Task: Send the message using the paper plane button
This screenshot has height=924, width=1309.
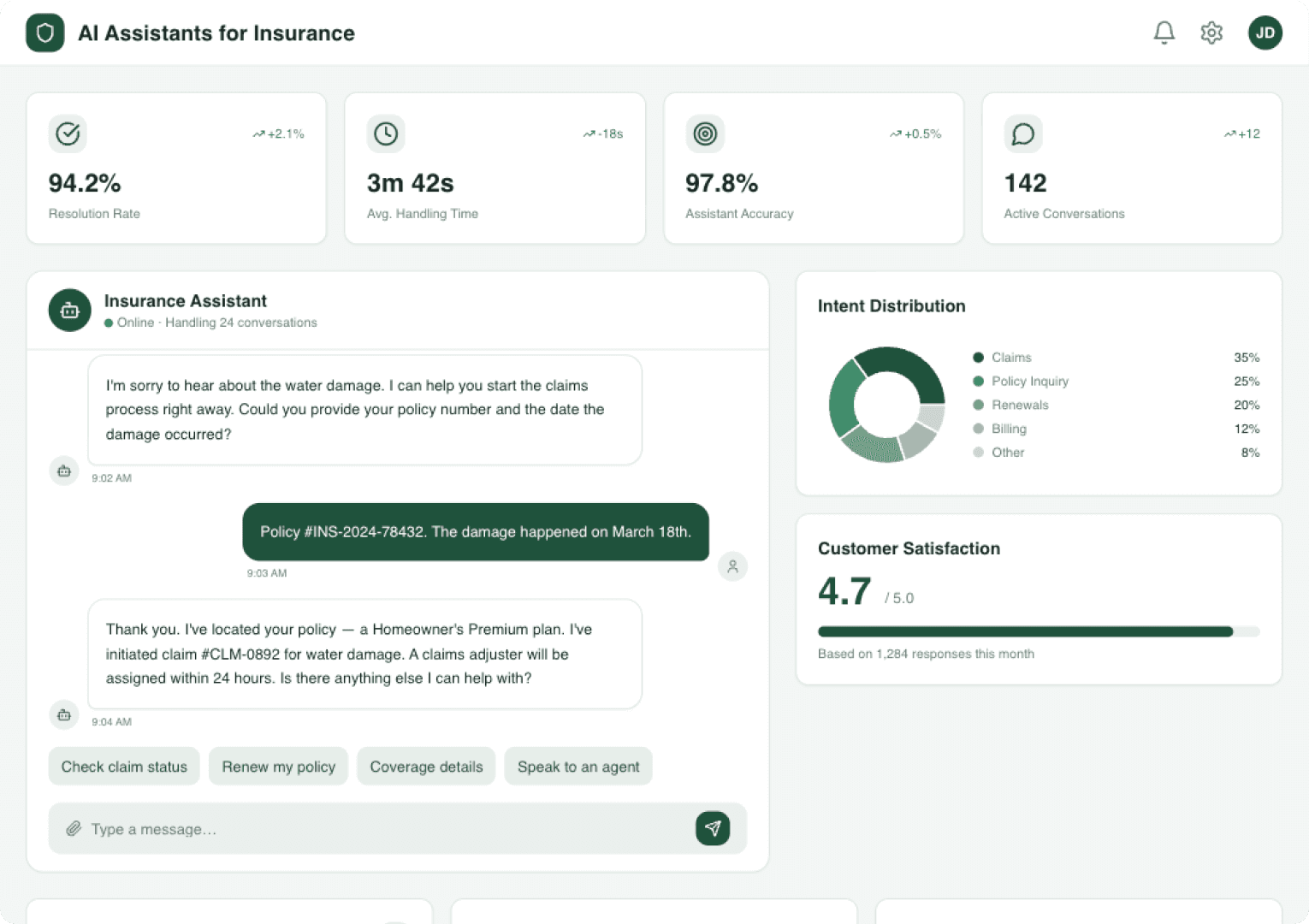Action: tap(713, 828)
